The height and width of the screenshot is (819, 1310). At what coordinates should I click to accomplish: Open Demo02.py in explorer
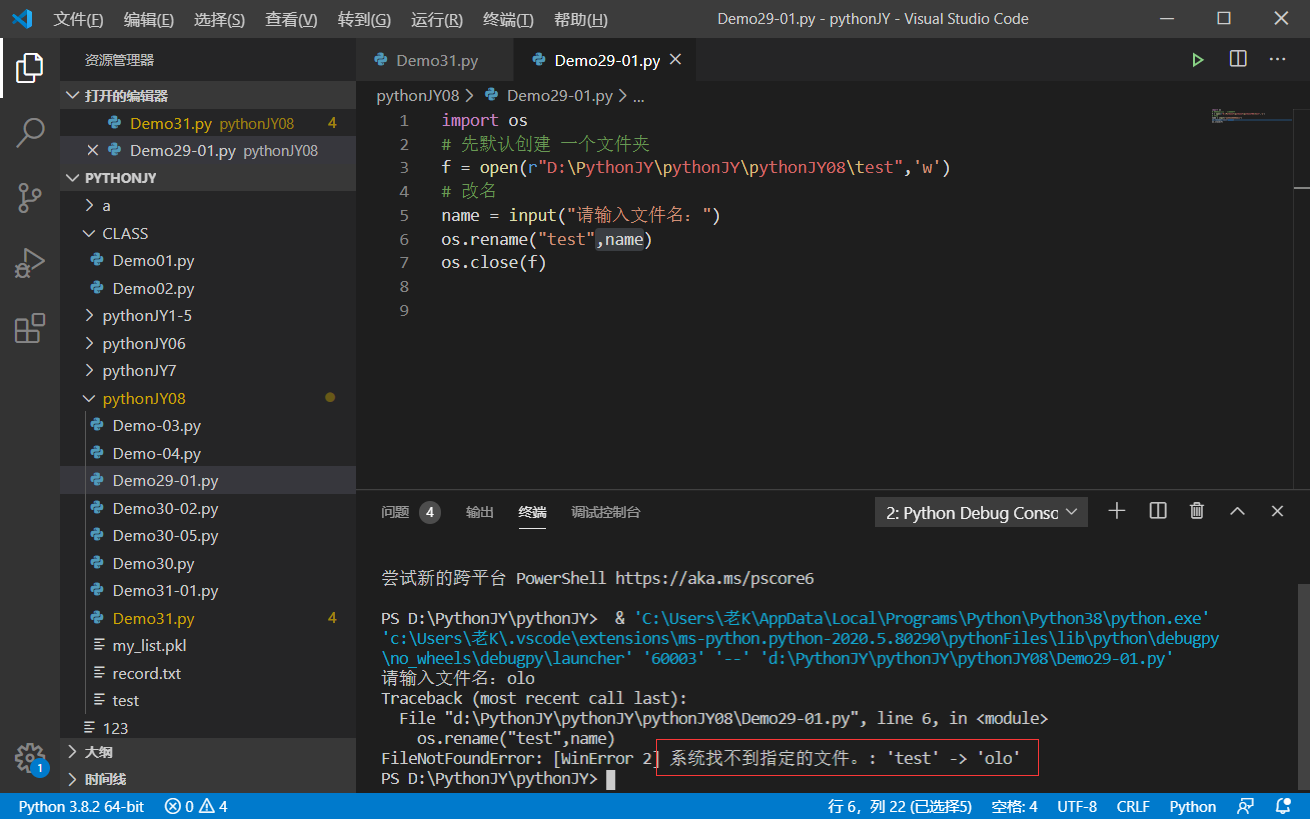(x=208, y=288)
